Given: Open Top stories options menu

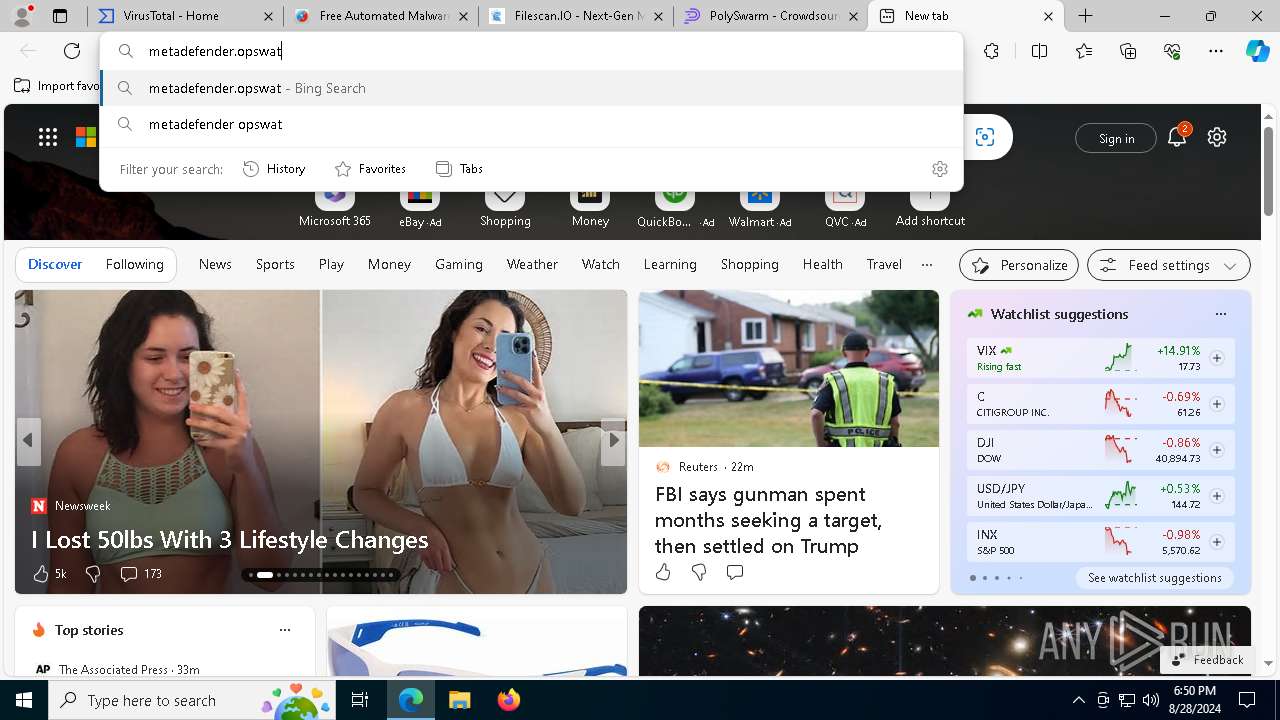Looking at the screenshot, I should pyautogui.click(x=285, y=630).
